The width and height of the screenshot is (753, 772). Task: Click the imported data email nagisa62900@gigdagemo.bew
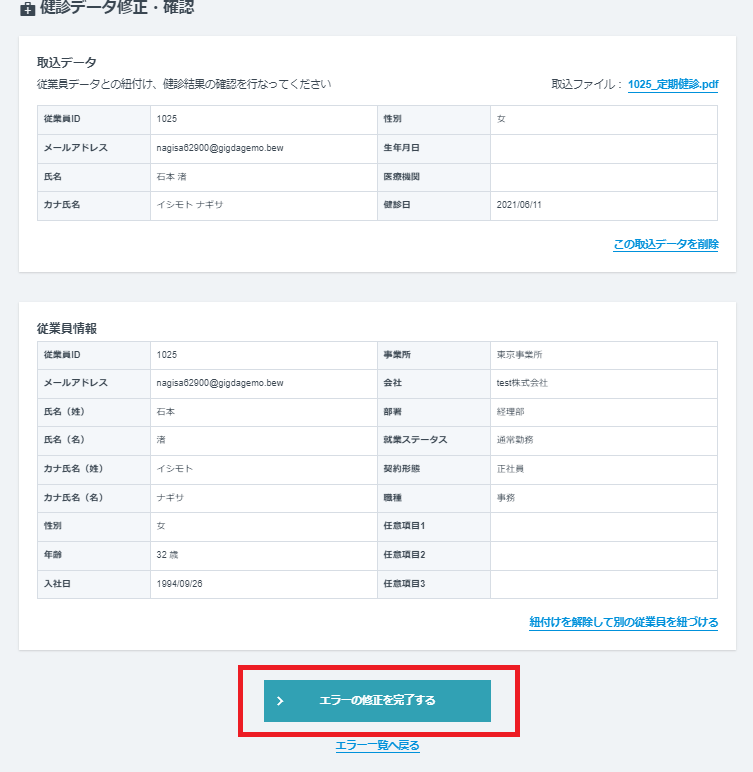pyautogui.click(x=220, y=148)
